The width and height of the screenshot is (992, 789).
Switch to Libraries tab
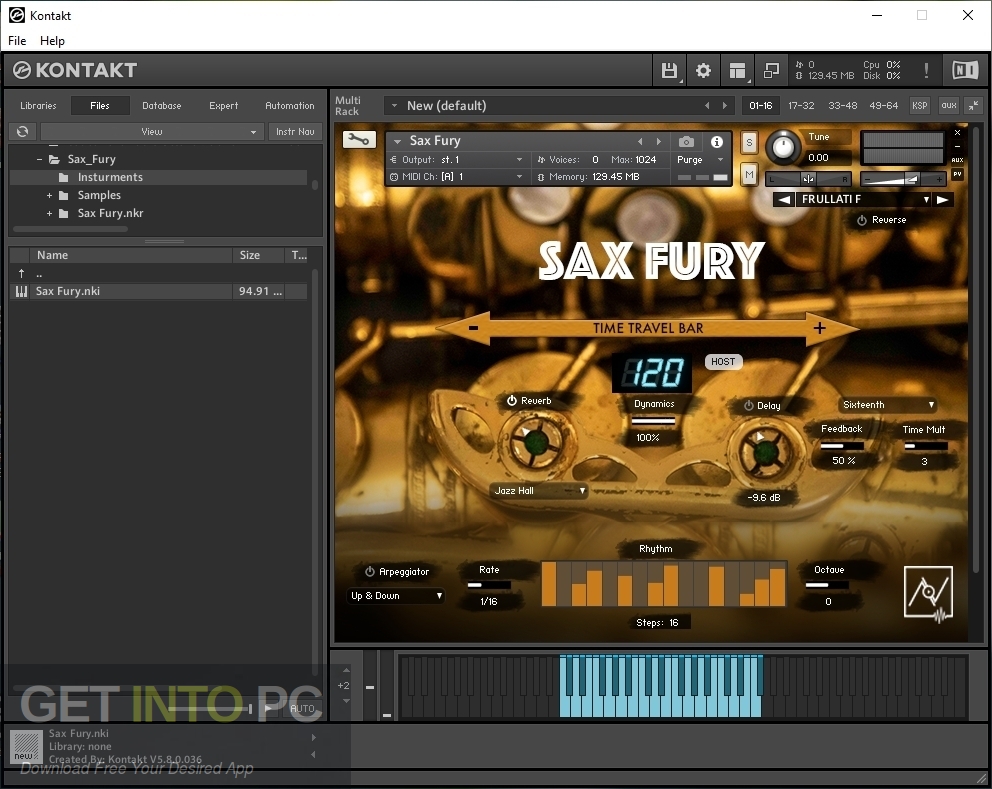pos(38,106)
